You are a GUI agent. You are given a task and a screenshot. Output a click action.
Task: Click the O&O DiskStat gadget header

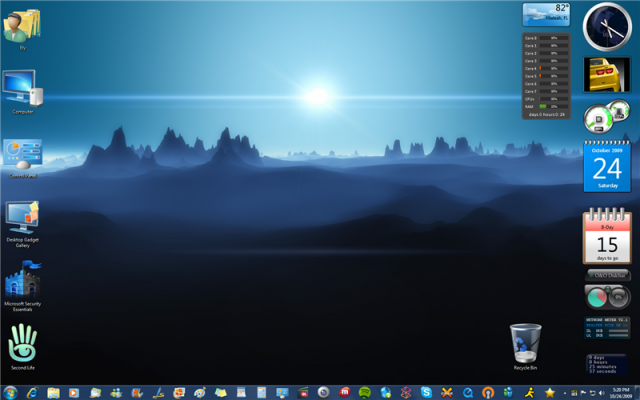(607, 276)
